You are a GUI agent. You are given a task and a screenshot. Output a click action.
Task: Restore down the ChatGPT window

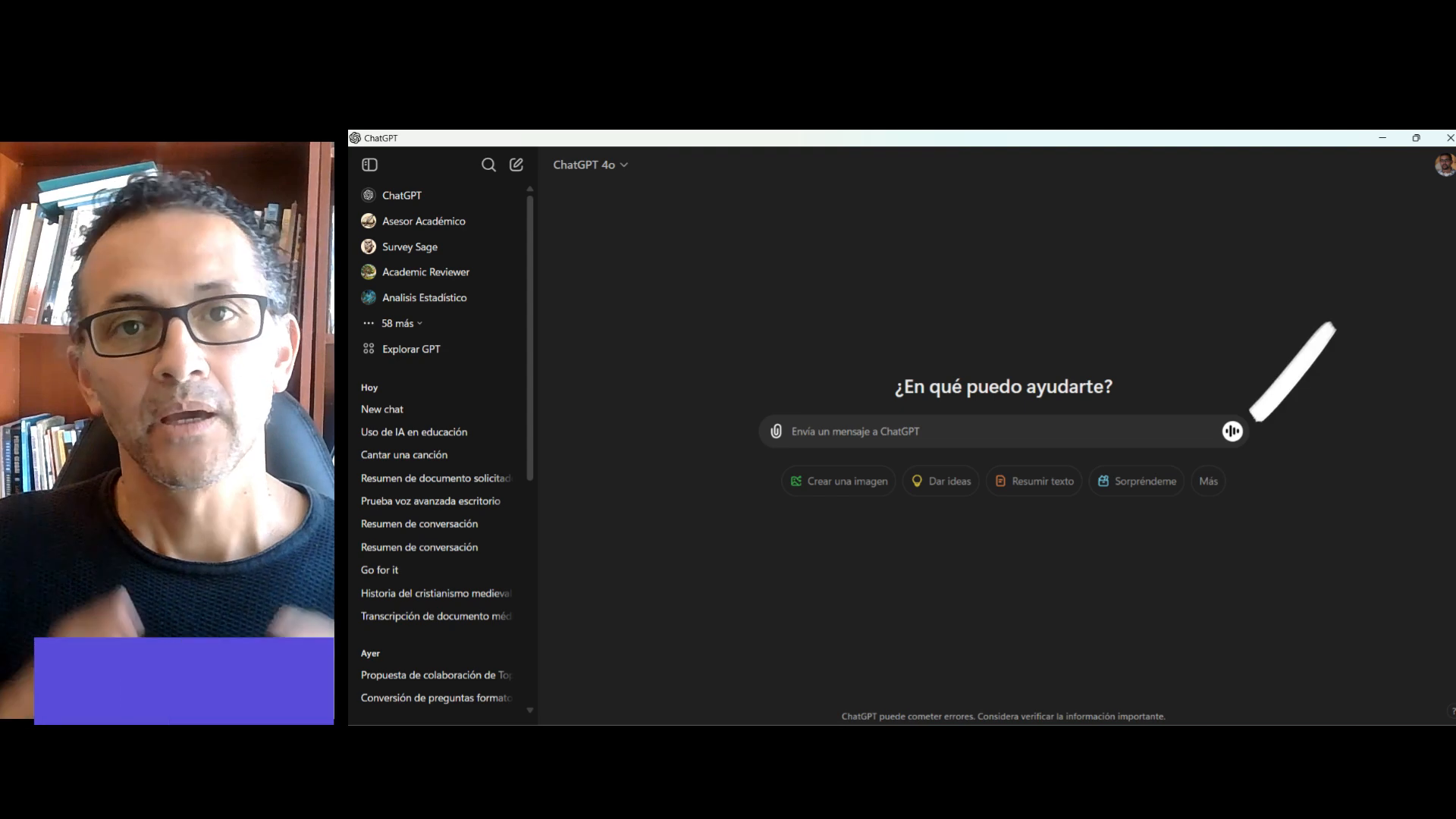[1416, 138]
